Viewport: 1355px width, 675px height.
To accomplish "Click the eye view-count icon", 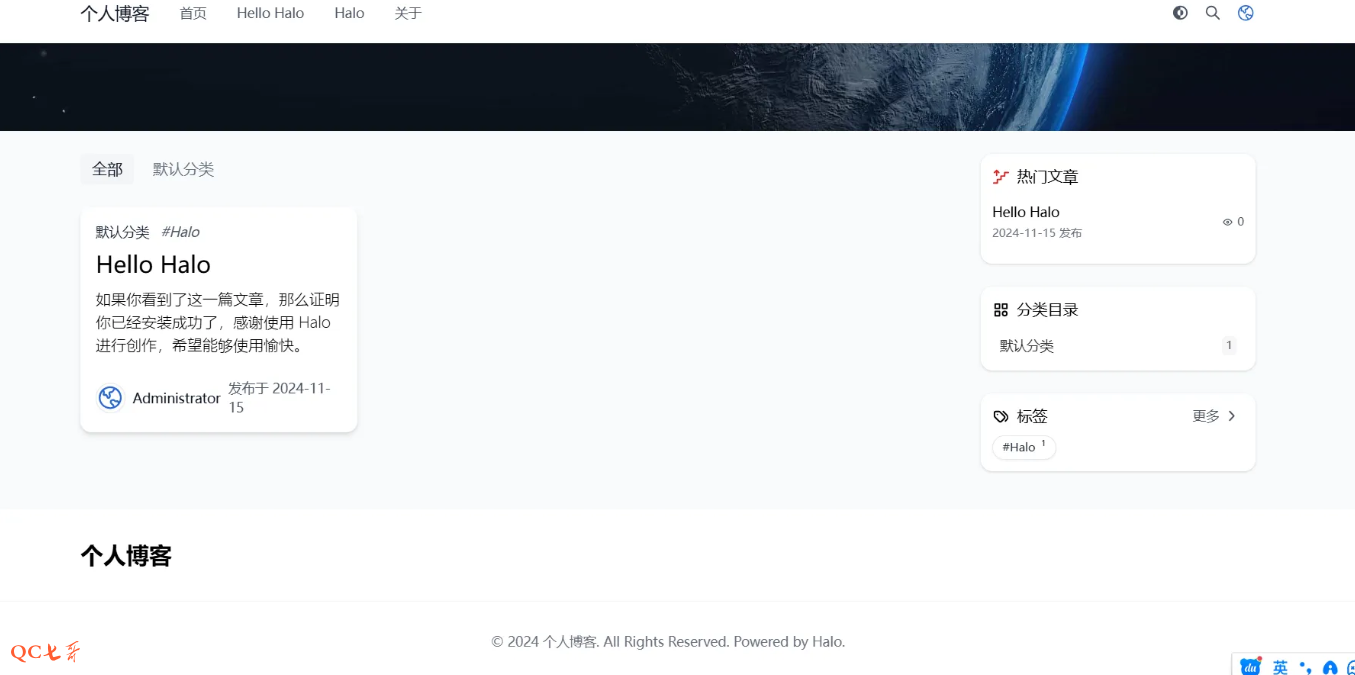I will pos(1227,222).
